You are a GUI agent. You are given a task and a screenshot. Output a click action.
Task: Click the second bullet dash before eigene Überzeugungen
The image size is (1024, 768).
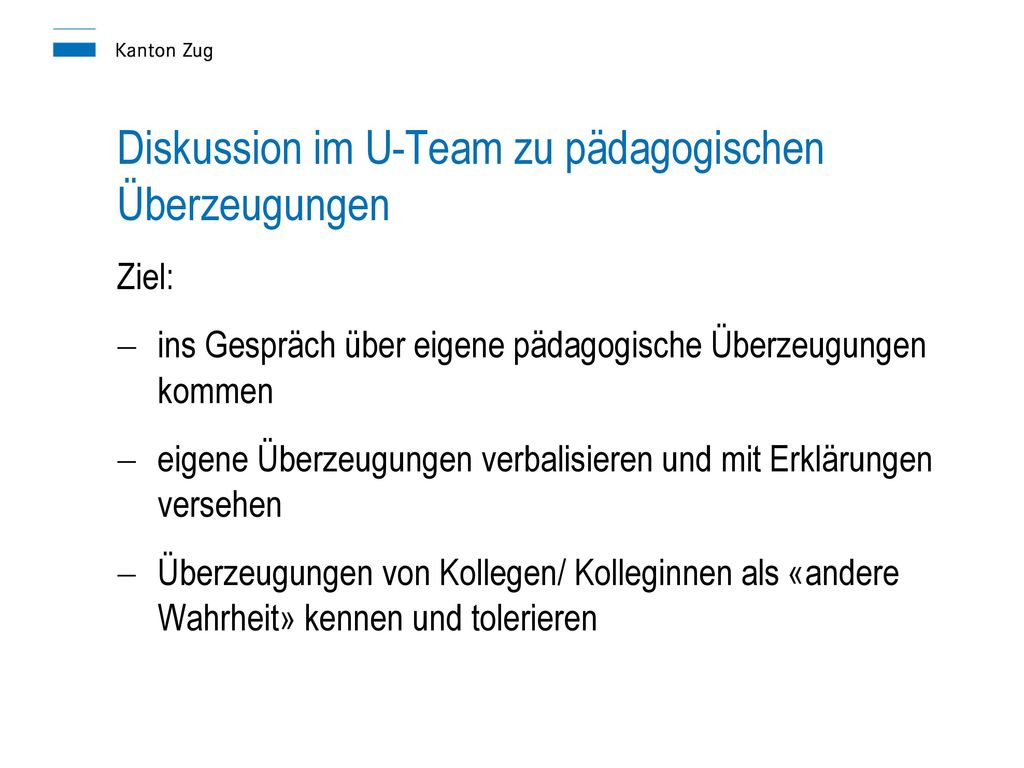tap(127, 461)
